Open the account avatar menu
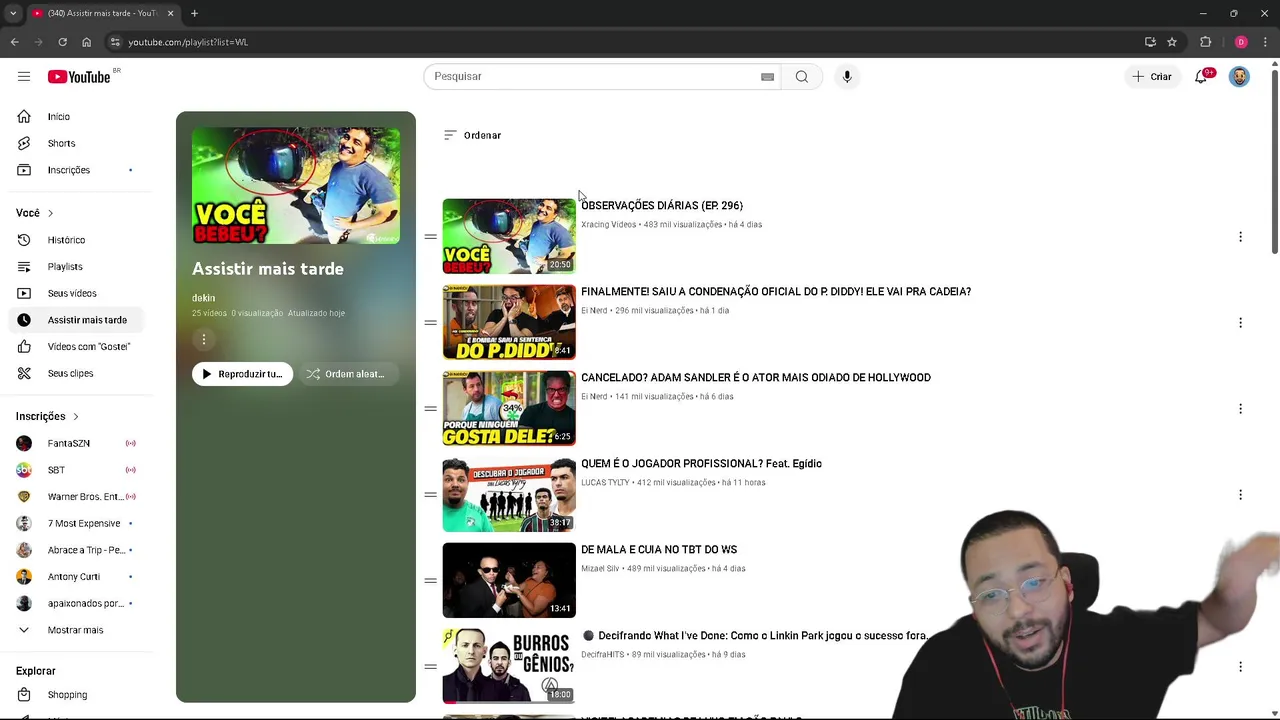 [x=1239, y=76]
